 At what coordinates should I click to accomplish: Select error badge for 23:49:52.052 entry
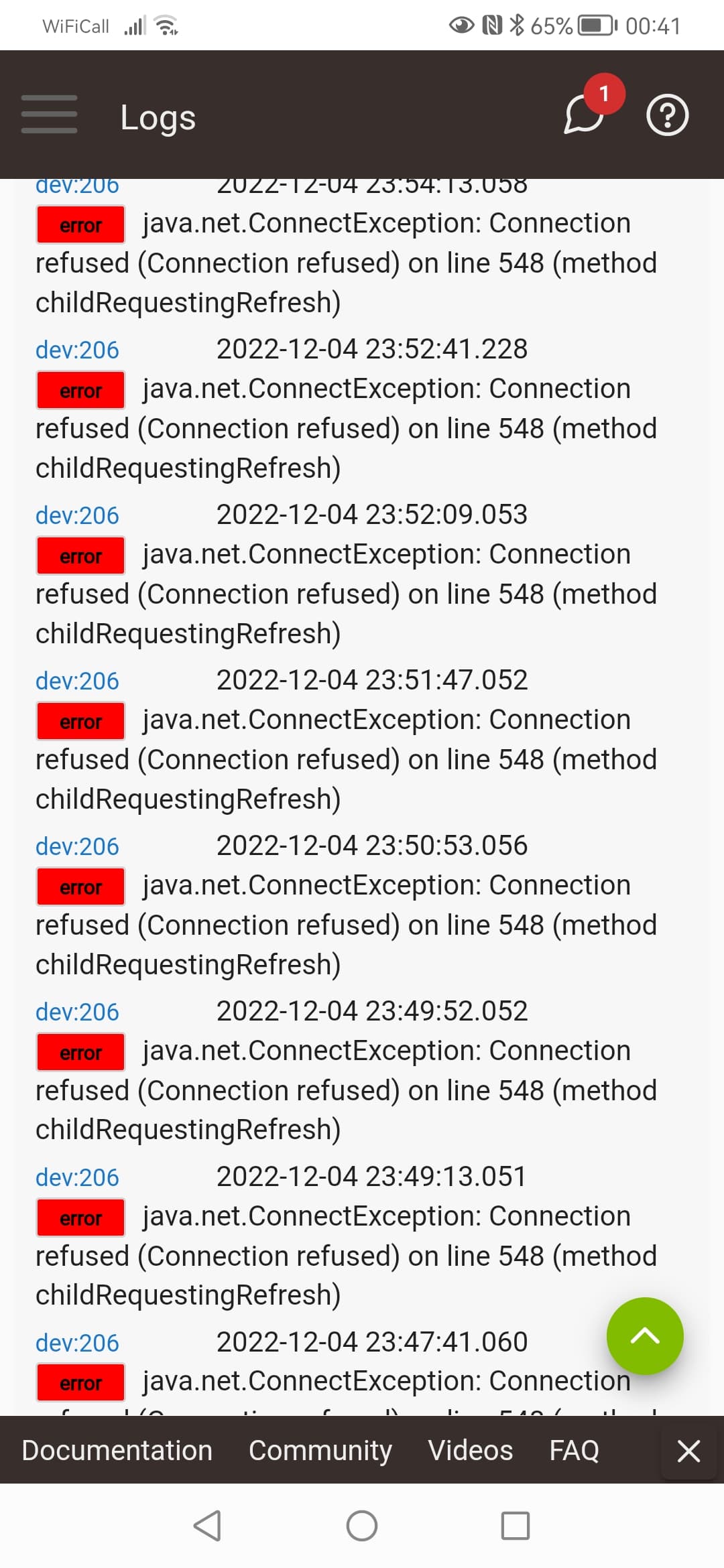click(80, 1052)
